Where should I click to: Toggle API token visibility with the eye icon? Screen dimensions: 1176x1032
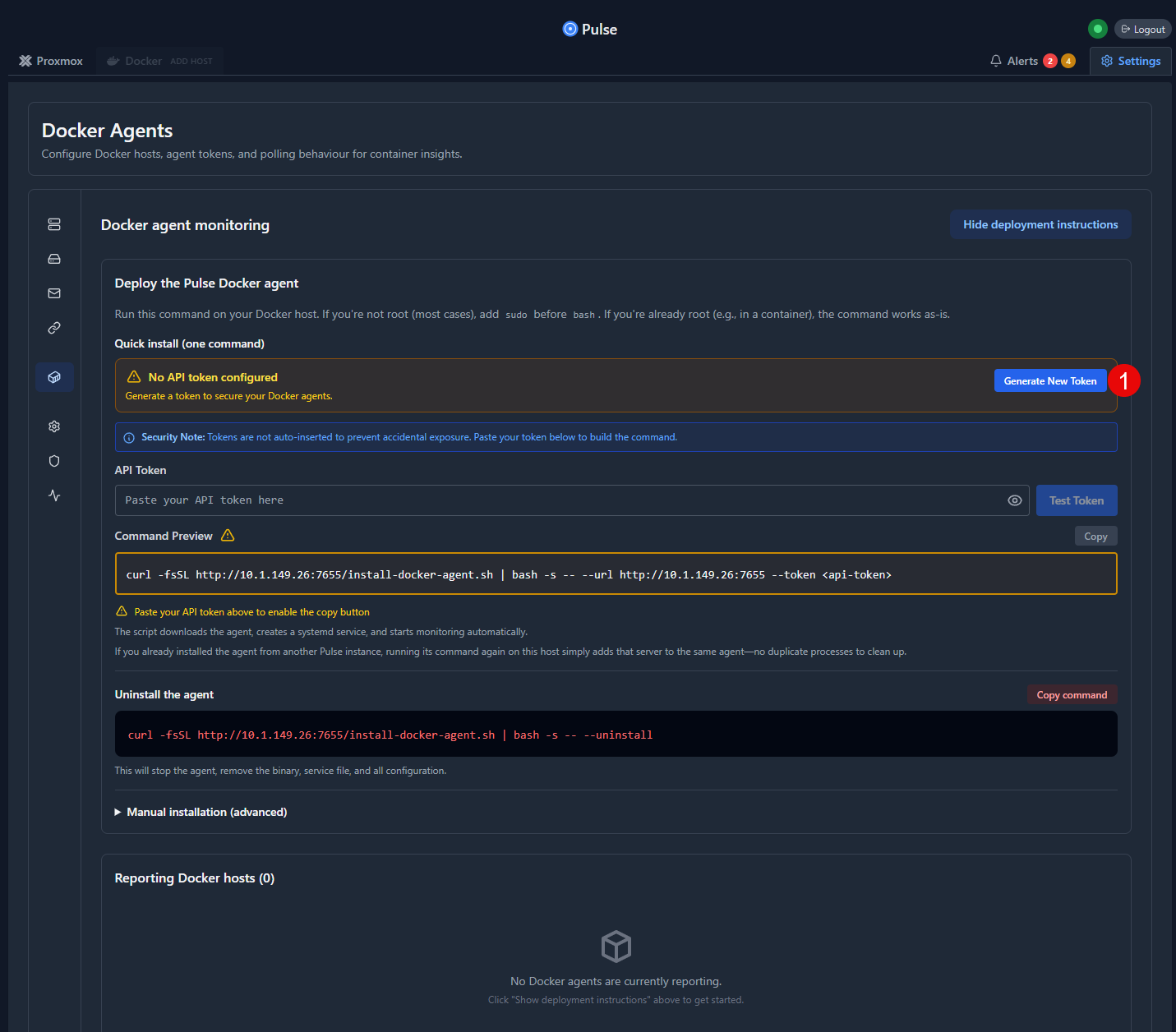(x=1015, y=500)
